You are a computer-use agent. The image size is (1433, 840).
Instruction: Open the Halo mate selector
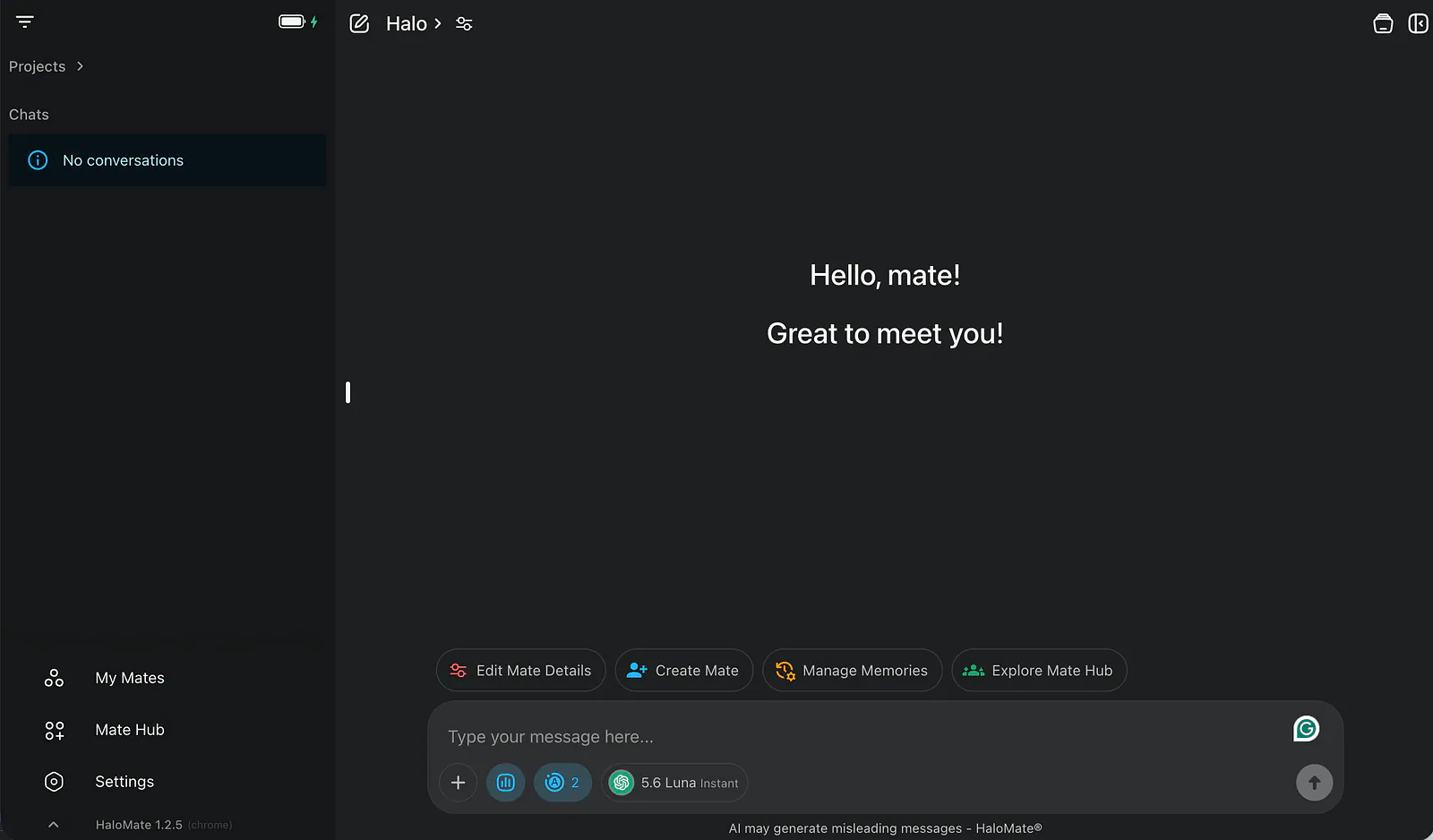point(414,24)
